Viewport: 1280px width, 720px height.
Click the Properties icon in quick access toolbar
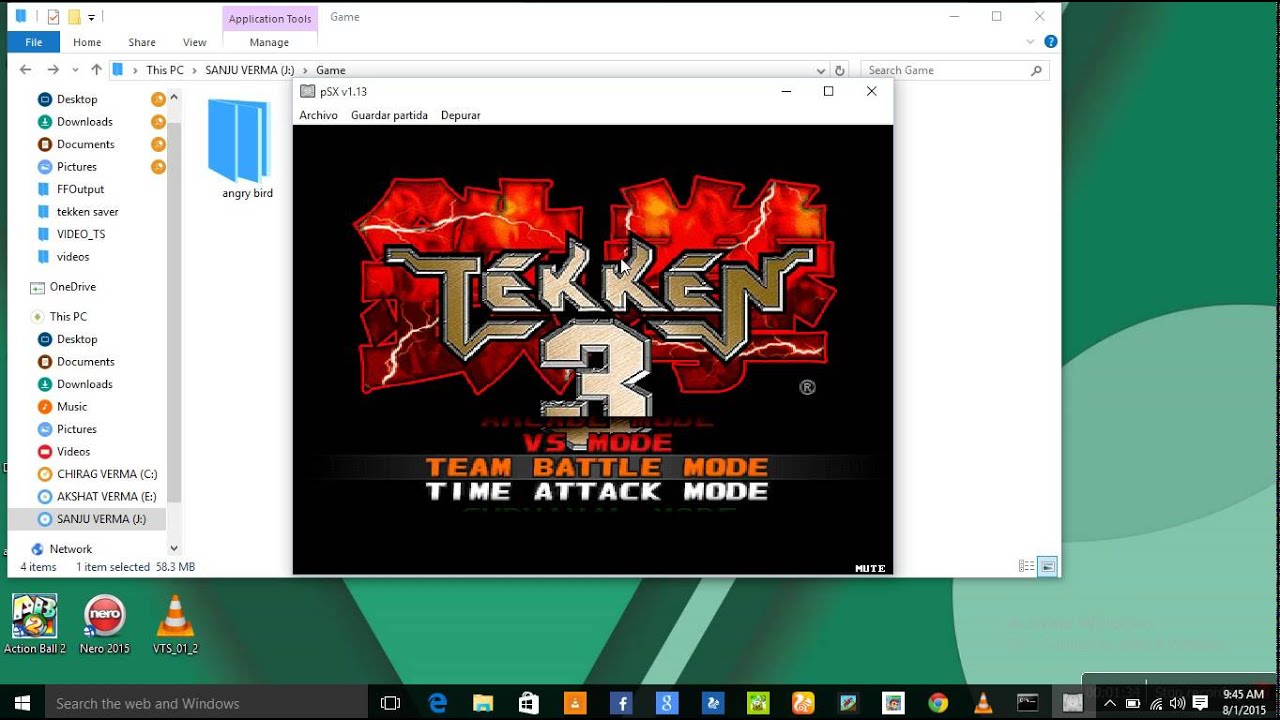click(53, 17)
